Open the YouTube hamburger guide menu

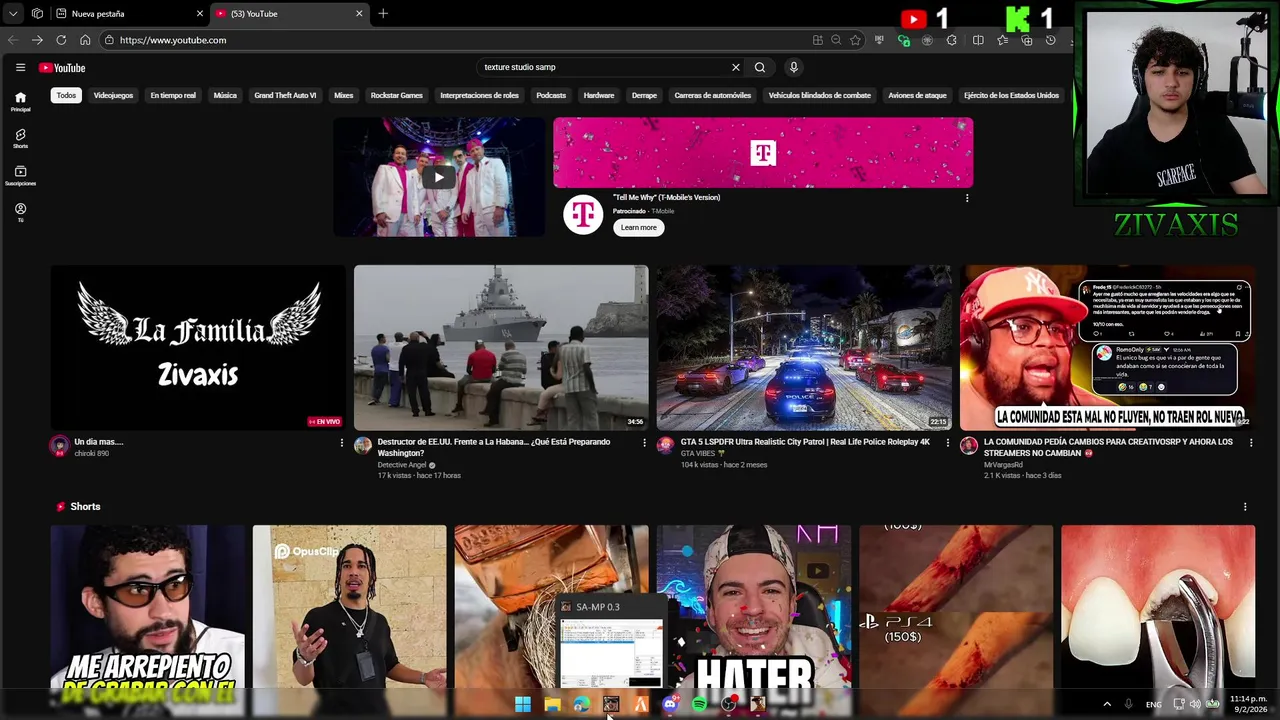click(x=20, y=67)
